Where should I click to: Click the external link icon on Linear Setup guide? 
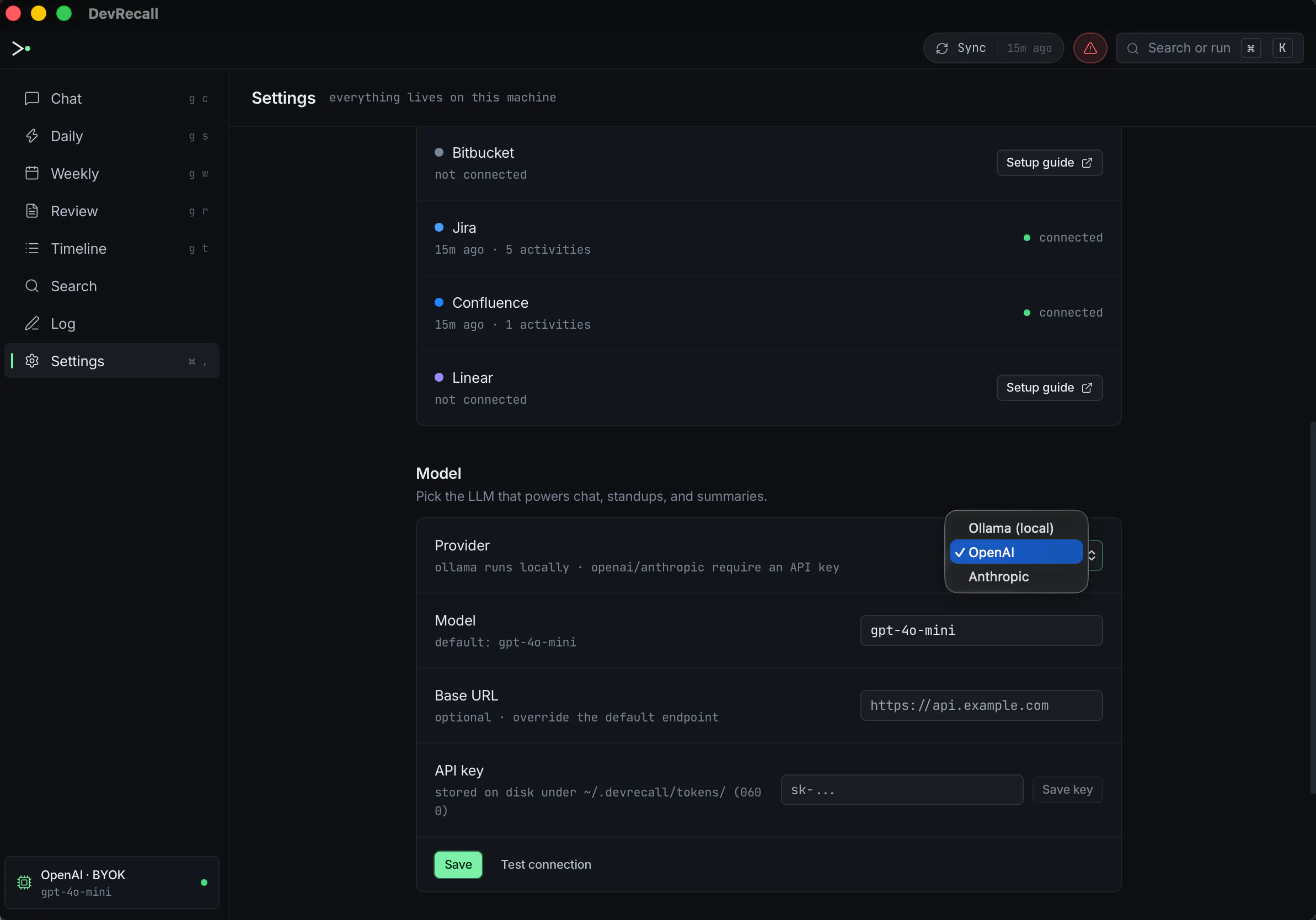(1087, 388)
